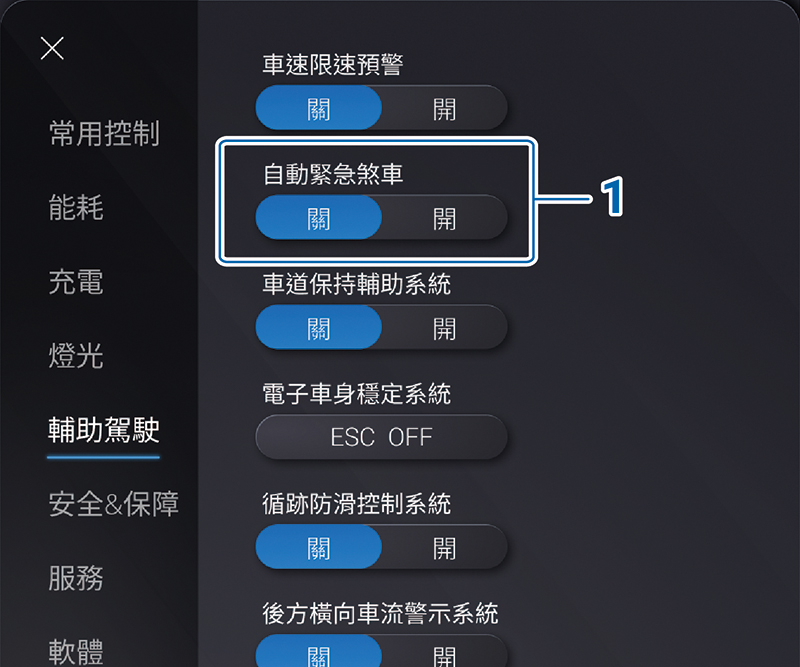Switch to 服務 section

(76, 578)
